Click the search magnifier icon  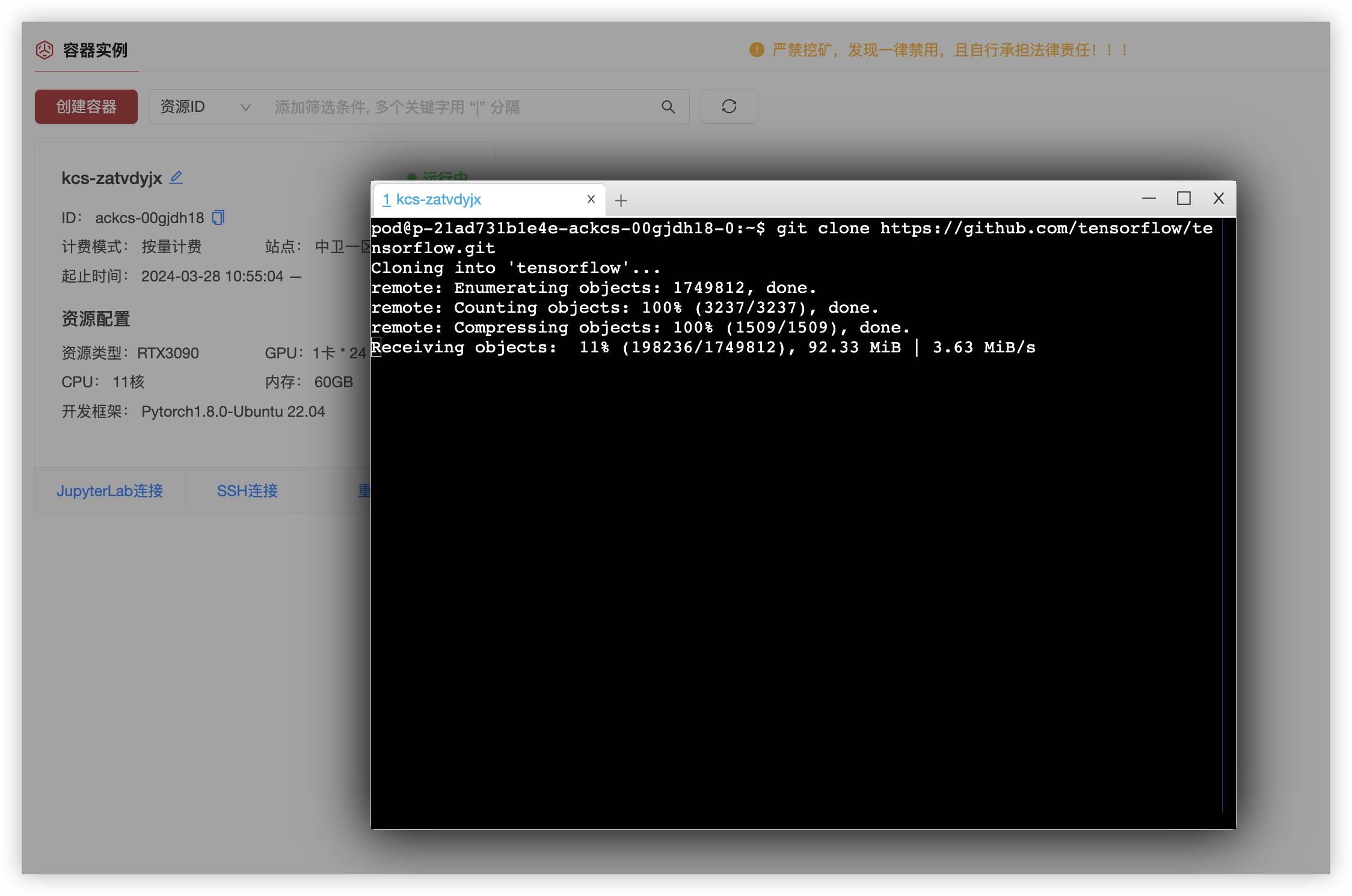tap(668, 107)
